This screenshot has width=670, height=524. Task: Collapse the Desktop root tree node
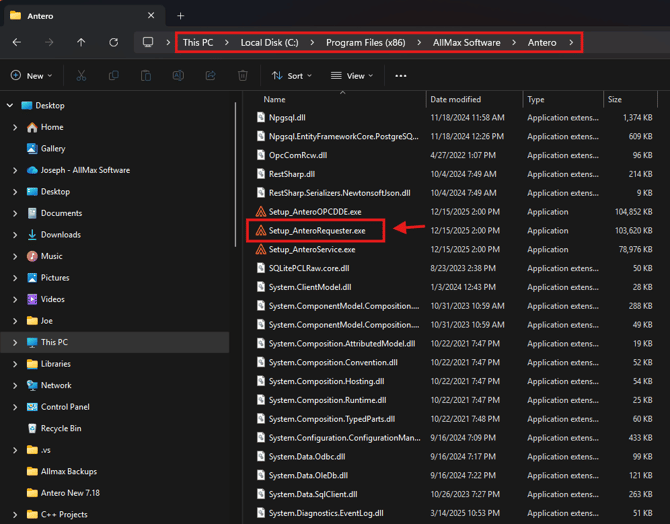coord(11,105)
